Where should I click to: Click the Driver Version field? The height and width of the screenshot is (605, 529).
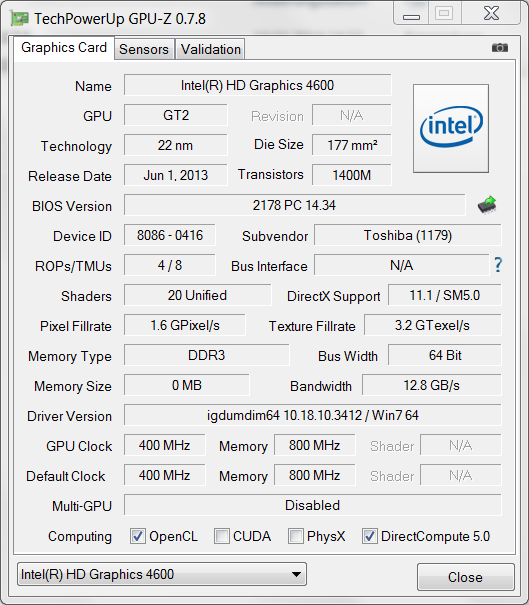(313, 415)
